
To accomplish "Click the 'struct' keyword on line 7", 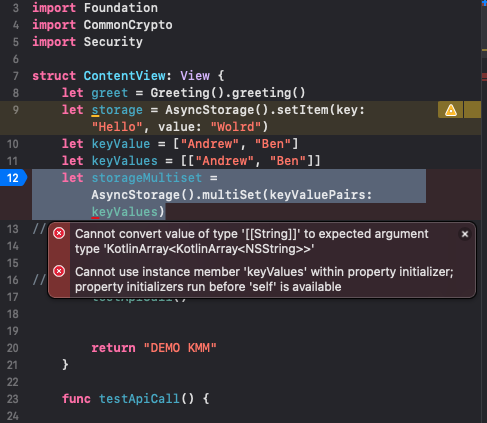I will tap(54, 76).
